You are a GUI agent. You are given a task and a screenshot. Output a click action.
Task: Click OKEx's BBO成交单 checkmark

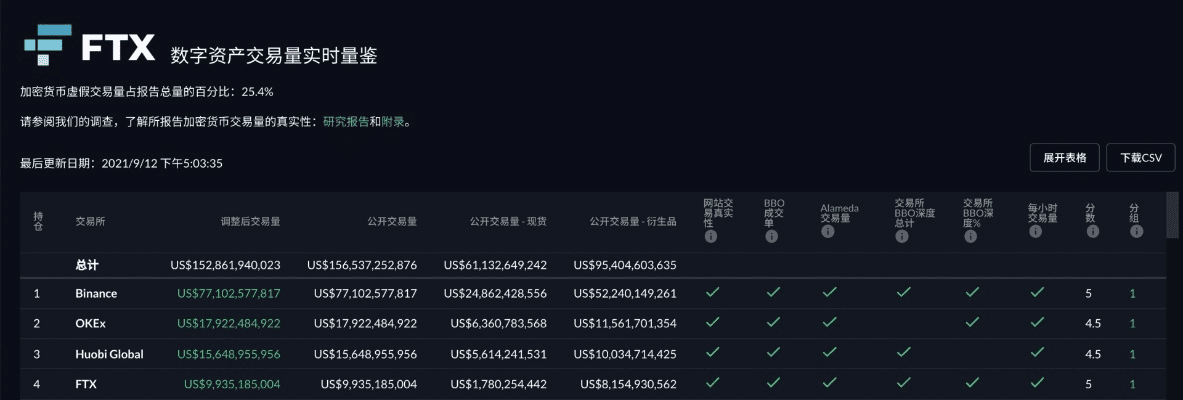[773, 323]
